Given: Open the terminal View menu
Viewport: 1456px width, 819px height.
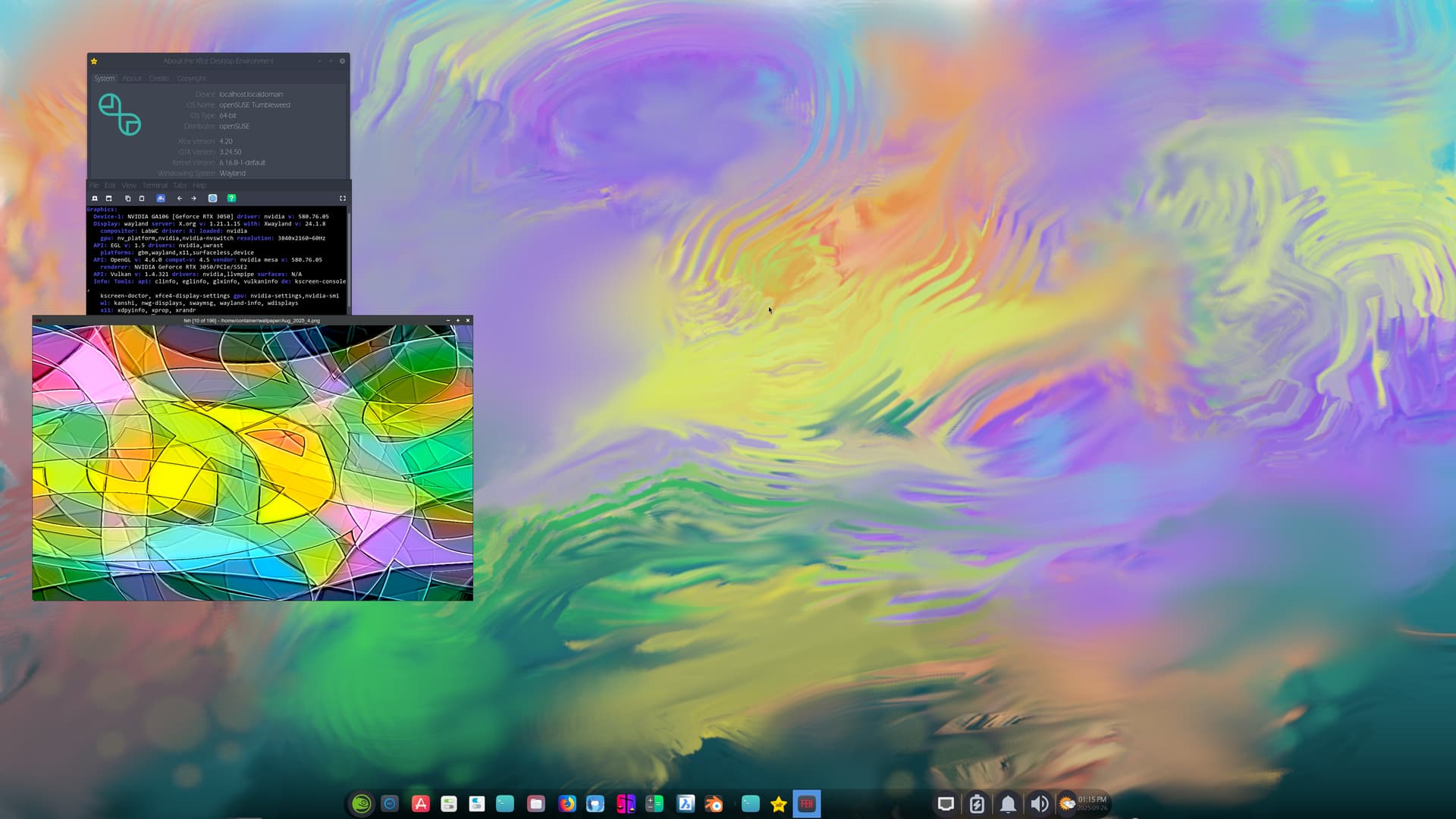Looking at the screenshot, I should pos(129,185).
